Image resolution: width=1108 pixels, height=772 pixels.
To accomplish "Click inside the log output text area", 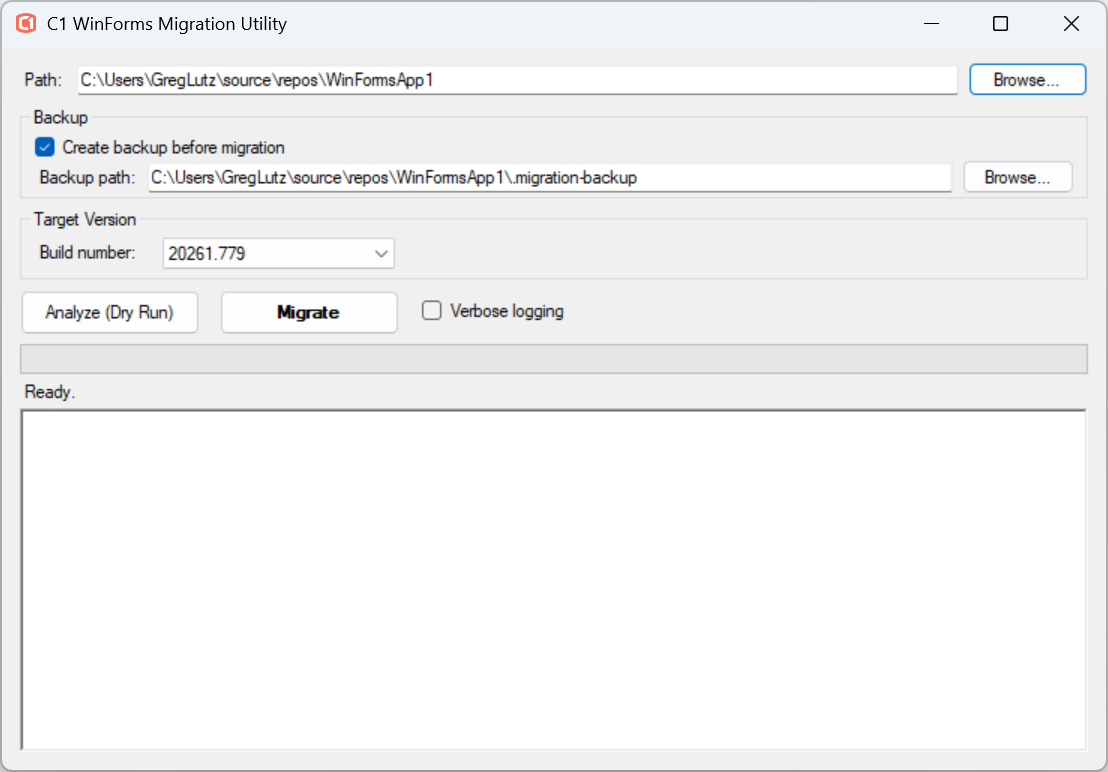I will [554, 579].
